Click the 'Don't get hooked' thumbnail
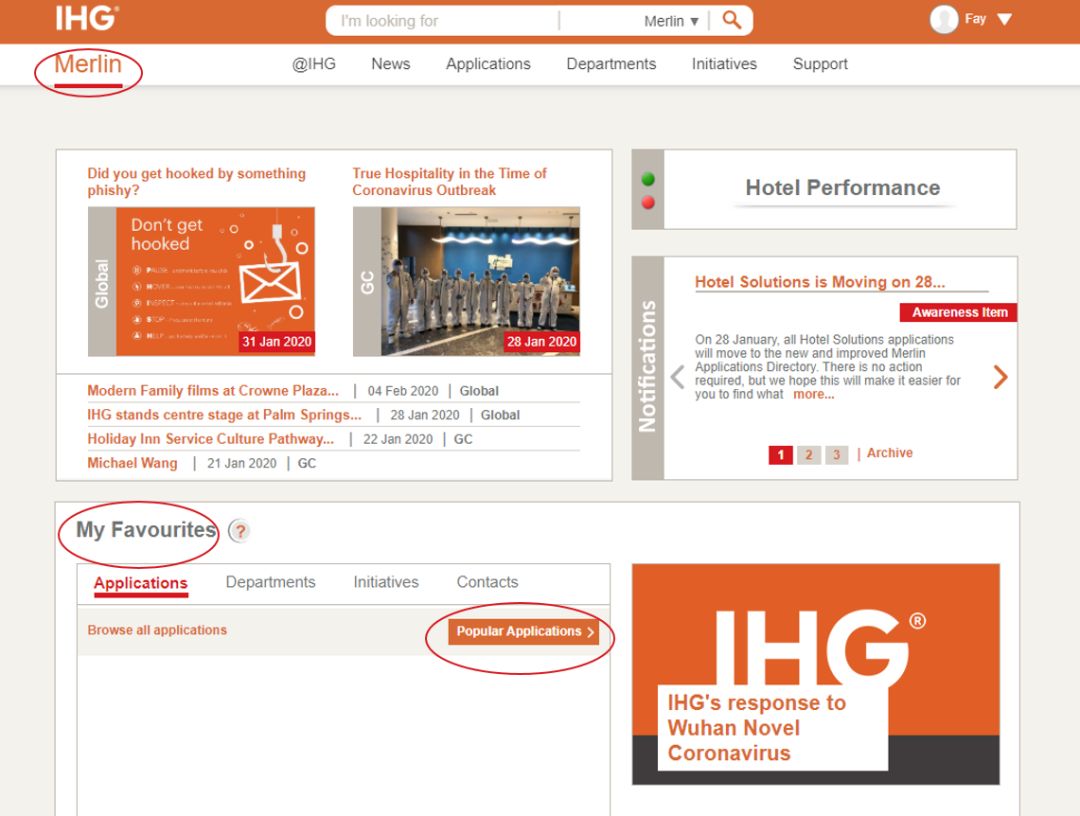Screen dimensions: 1080x816 (201, 282)
